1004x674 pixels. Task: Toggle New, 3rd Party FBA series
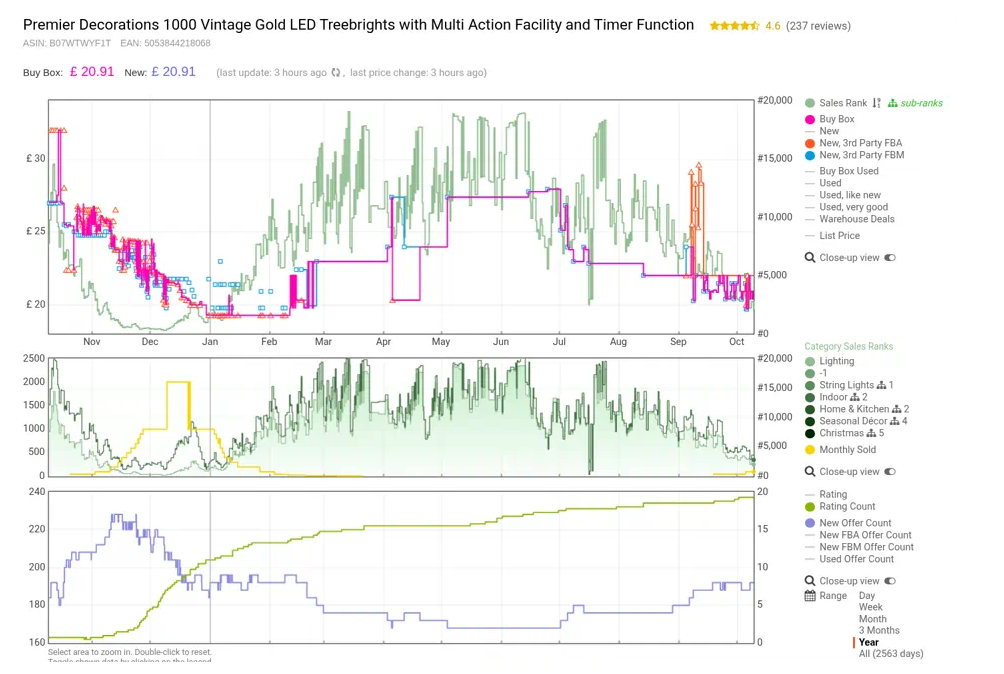854,143
